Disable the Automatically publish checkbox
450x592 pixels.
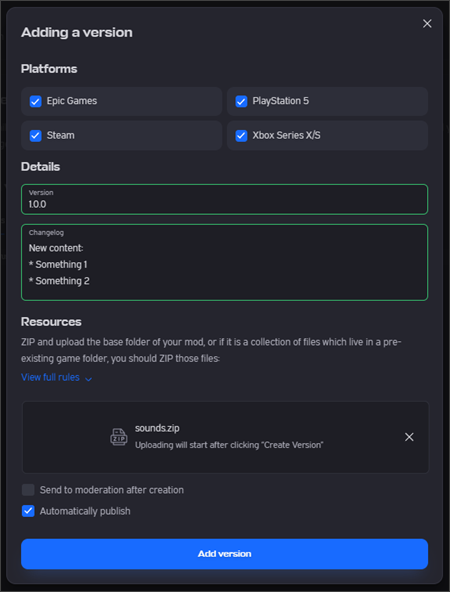click(x=28, y=511)
